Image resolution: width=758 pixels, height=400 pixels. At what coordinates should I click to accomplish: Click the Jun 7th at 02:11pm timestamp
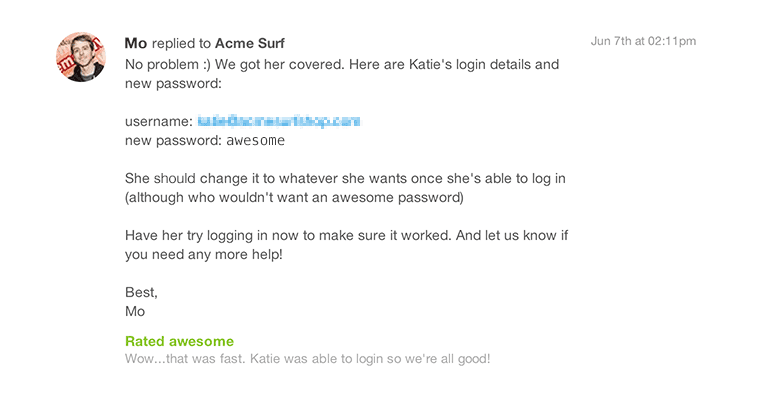click(643, 42)
